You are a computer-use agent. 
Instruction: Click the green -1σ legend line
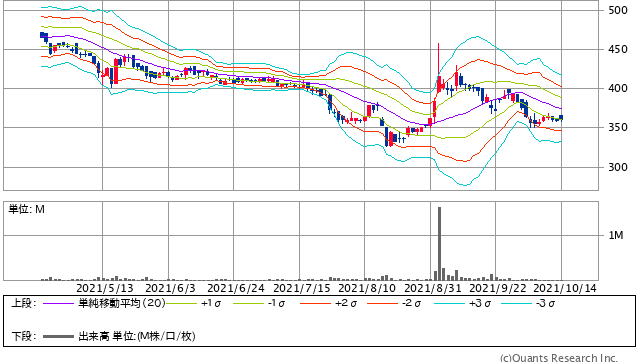248,303
